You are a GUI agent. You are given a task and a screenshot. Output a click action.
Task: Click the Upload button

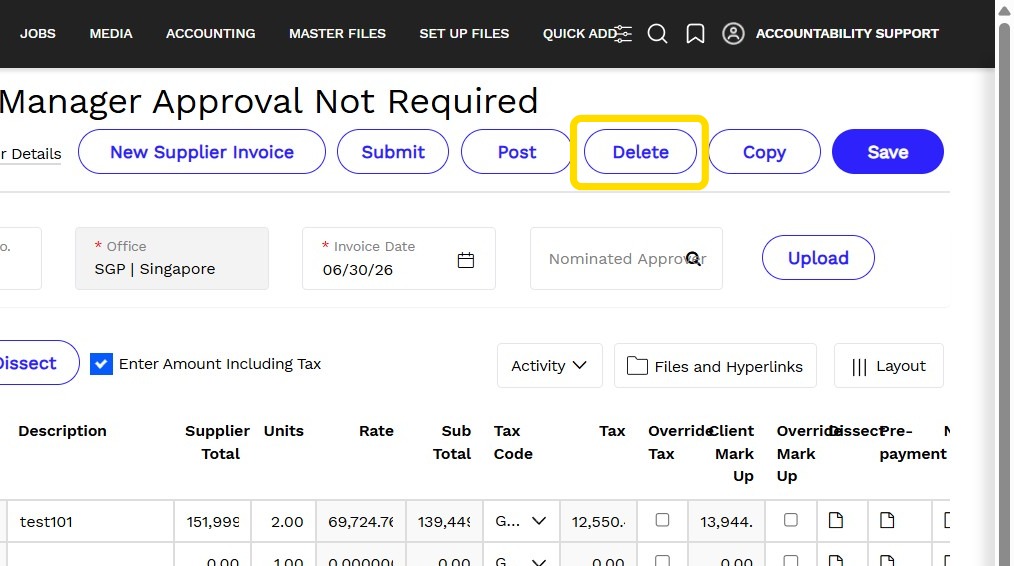click(x=818, y=257)
